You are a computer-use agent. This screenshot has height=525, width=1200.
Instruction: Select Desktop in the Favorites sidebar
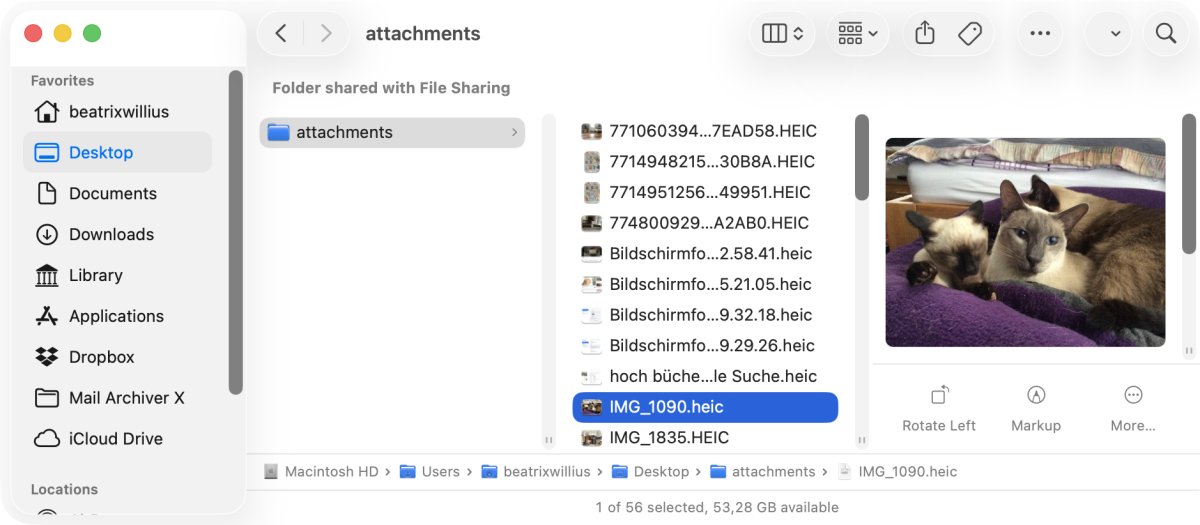click(118, 152)
